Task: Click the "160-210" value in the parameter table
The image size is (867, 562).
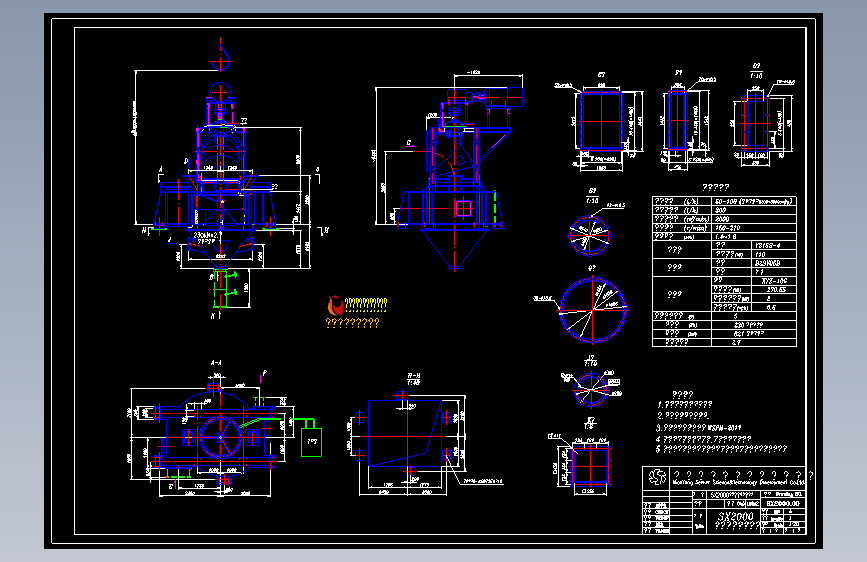Action: click(x=728, y=228)
